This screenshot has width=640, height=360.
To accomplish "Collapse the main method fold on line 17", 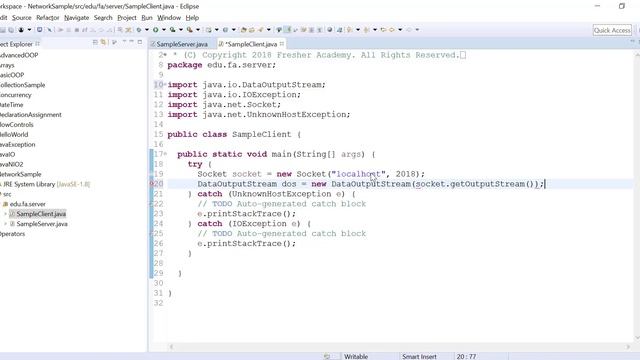I will click(164, 154).
